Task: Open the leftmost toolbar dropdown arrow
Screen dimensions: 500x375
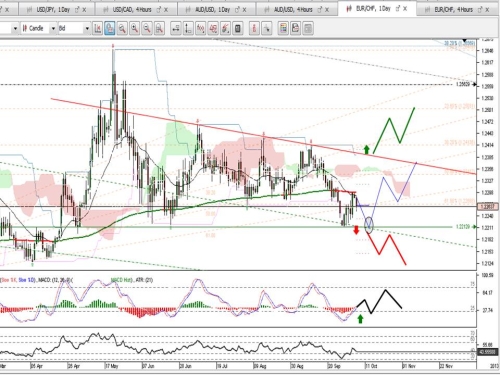Action: point(15,29)
